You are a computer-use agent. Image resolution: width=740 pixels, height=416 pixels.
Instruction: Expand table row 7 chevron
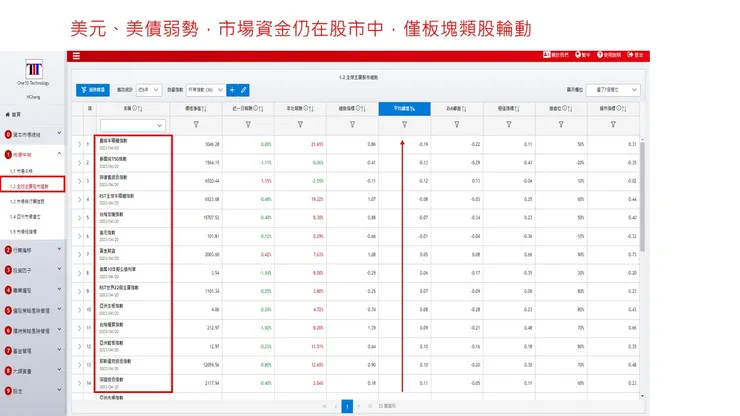tap(79, 255)
